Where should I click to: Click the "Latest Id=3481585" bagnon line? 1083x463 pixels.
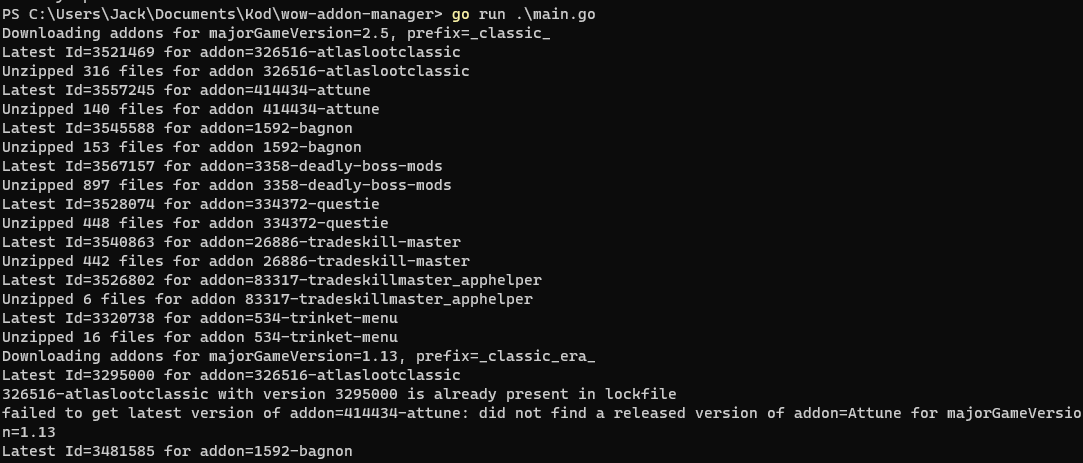point(177,451)
